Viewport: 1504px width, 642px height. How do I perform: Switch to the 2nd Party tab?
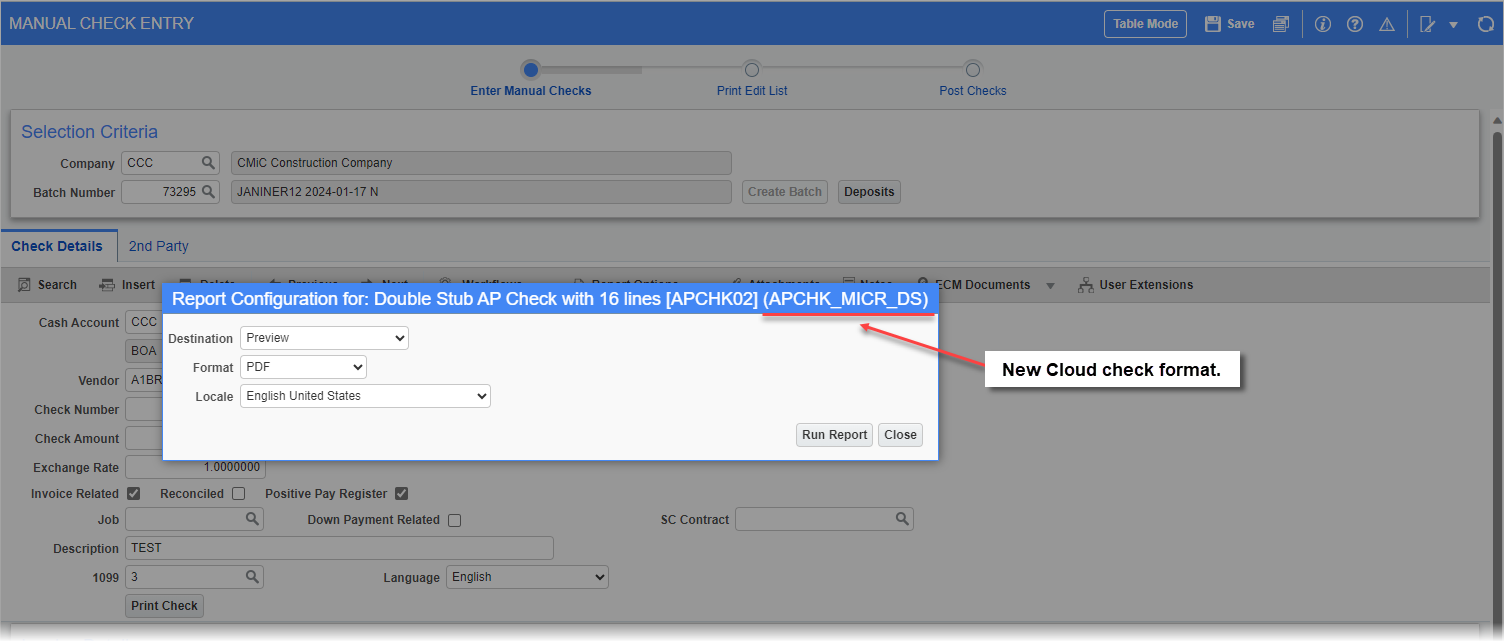(157, 245)
